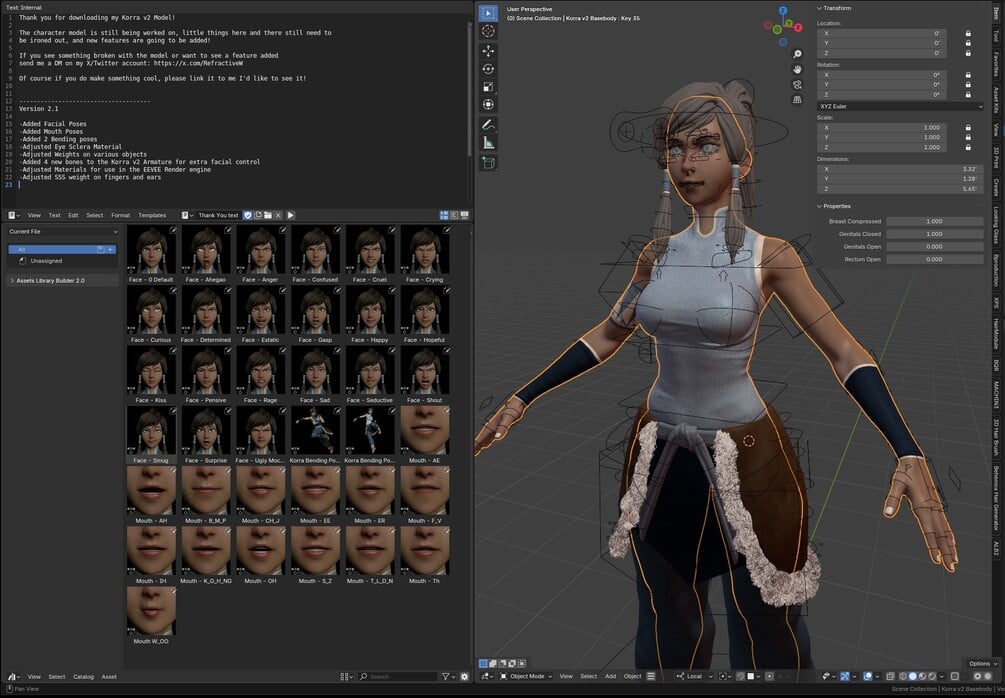Select solid shading mode icon
Screen dimensions: 1005x698
[913, 676]
